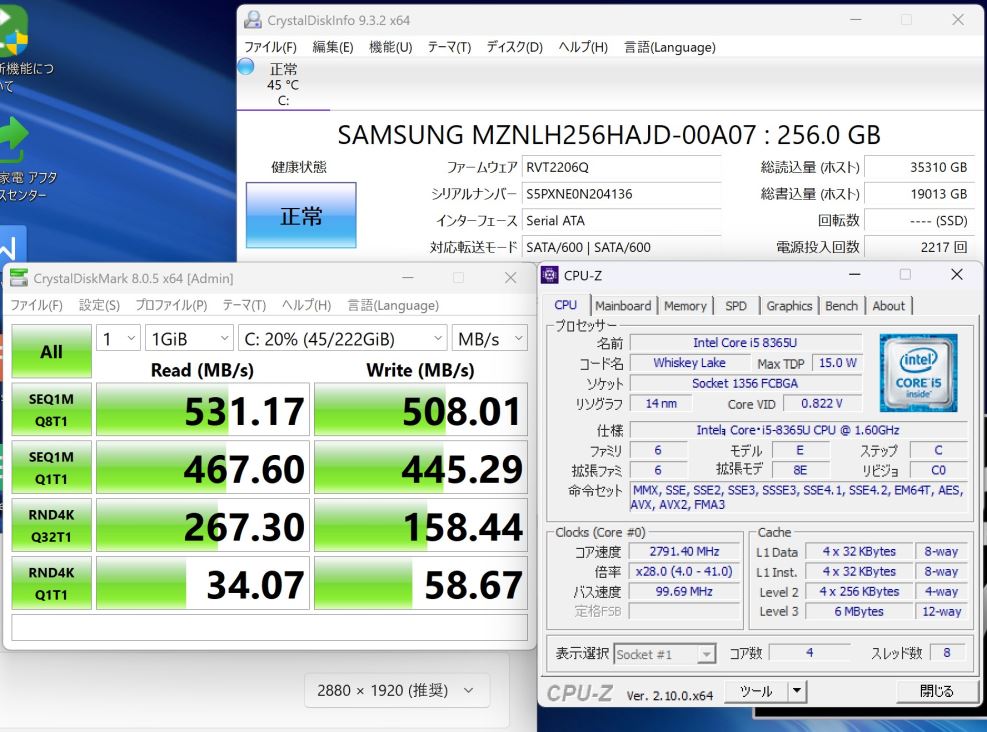
Task: Open ファイル(F) menu in CrystalDiskMark
Action: coord(37,305)
